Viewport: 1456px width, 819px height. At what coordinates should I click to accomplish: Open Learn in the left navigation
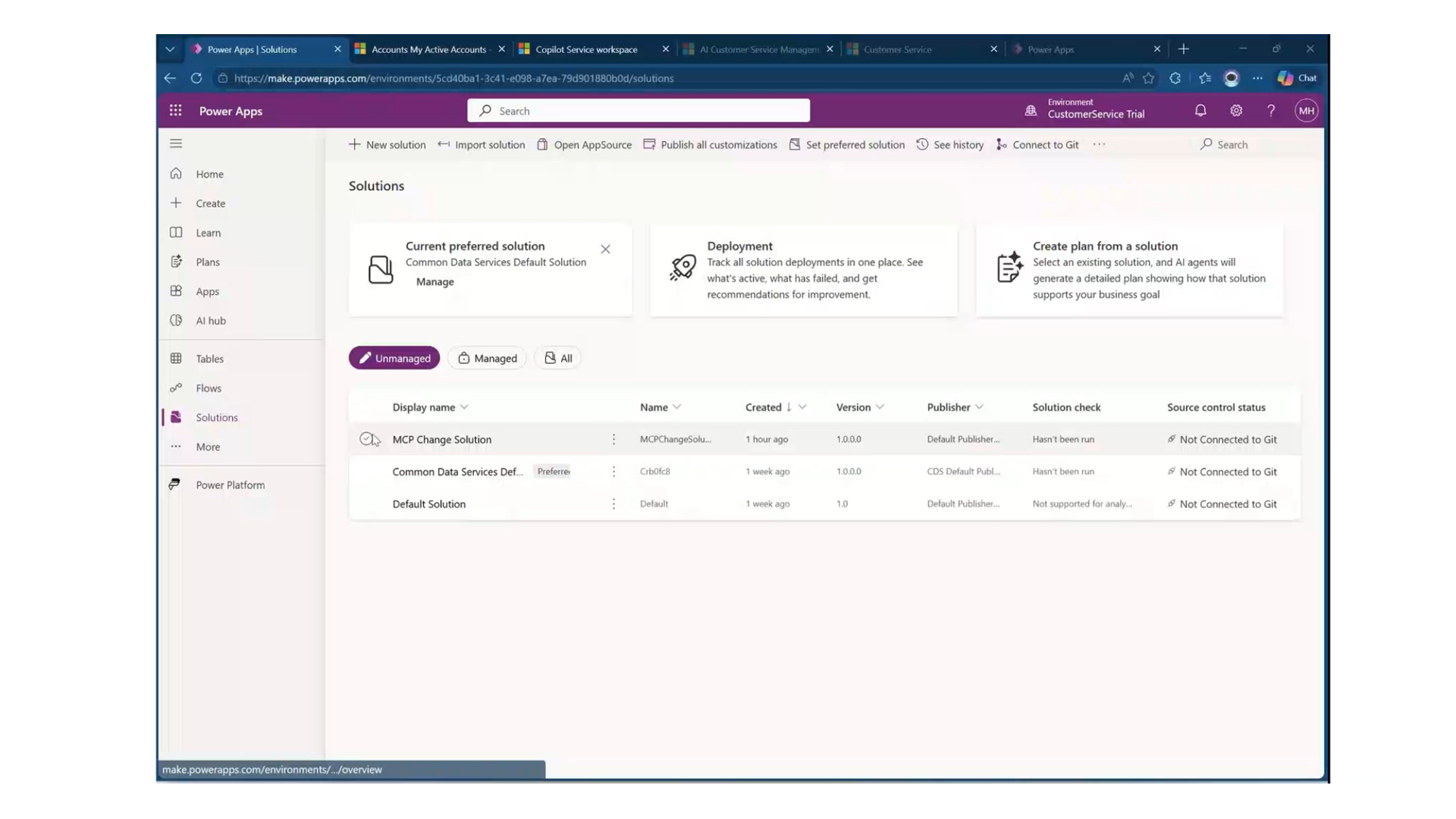coord(209,233)
